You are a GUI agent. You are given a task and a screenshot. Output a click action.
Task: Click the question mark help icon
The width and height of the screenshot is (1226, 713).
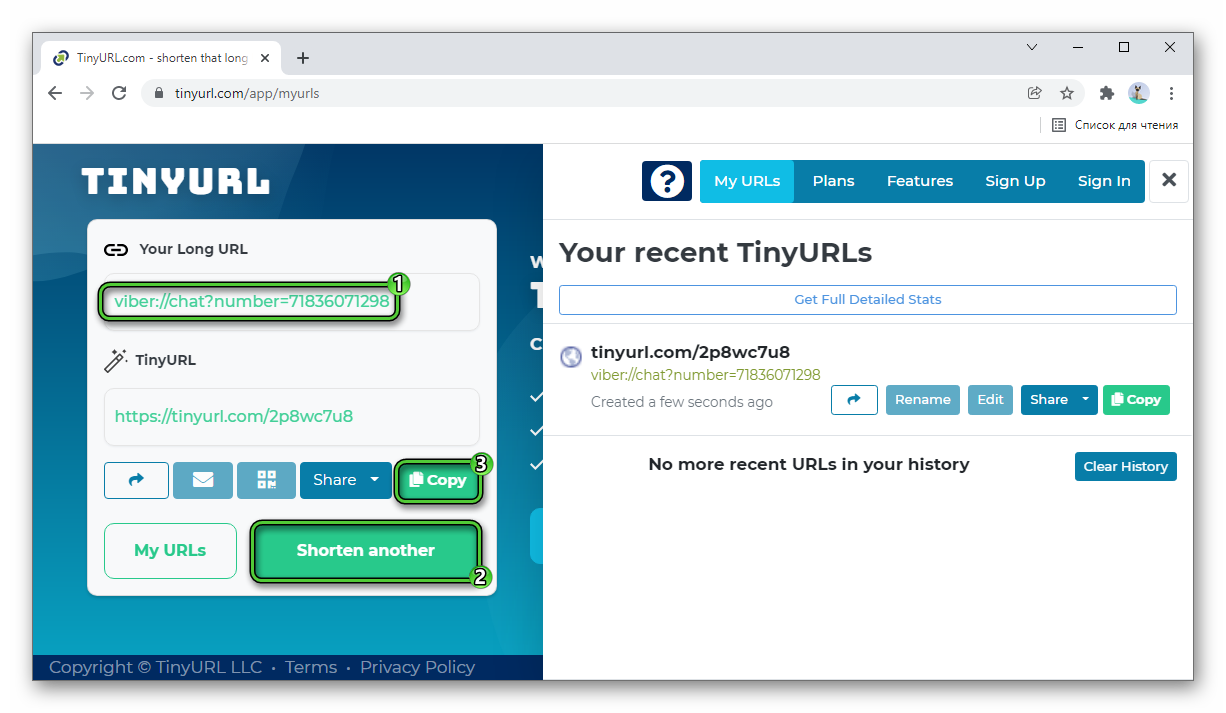666,181
